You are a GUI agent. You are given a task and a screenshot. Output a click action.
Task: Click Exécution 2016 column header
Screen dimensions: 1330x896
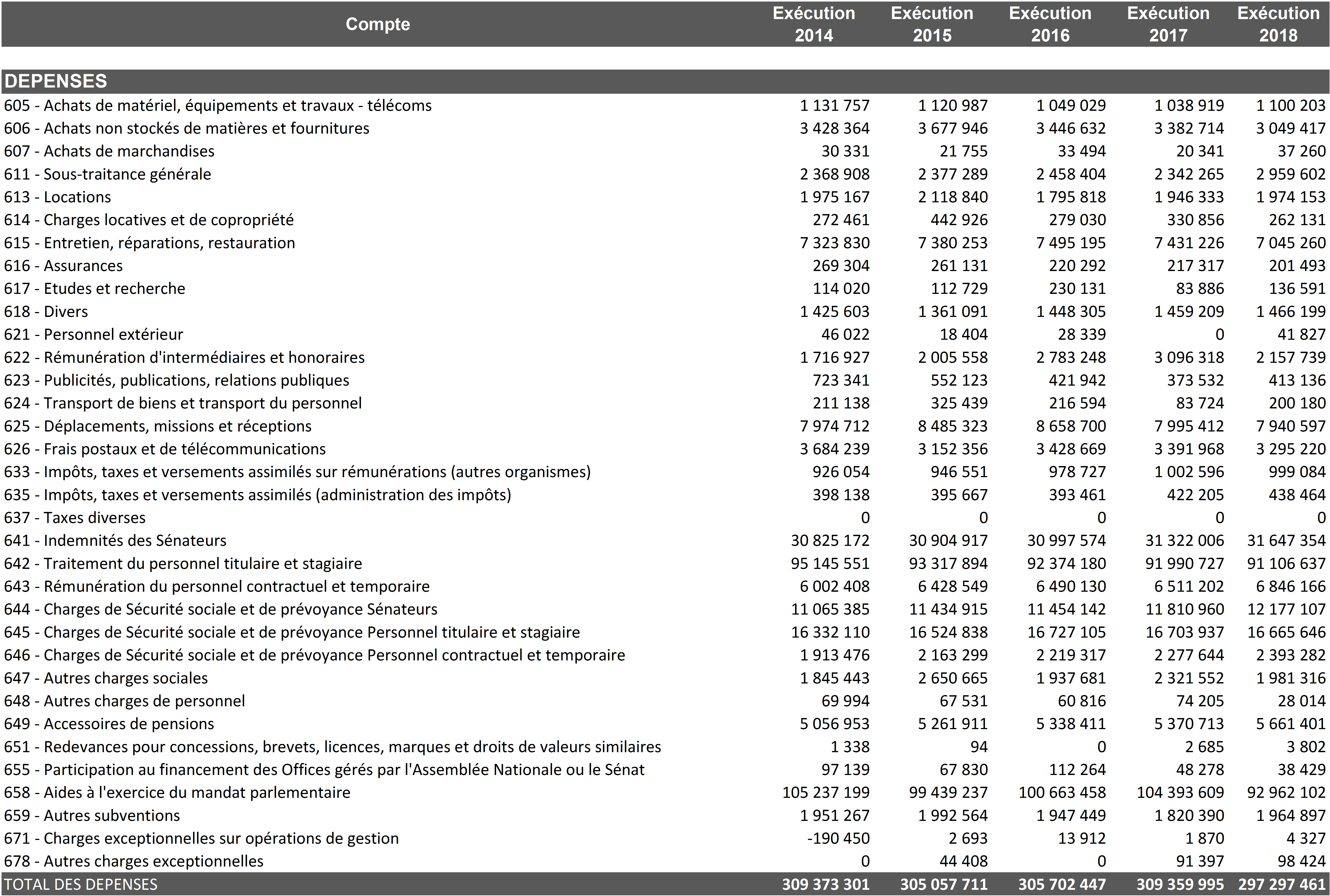(x=1050, y=24)
